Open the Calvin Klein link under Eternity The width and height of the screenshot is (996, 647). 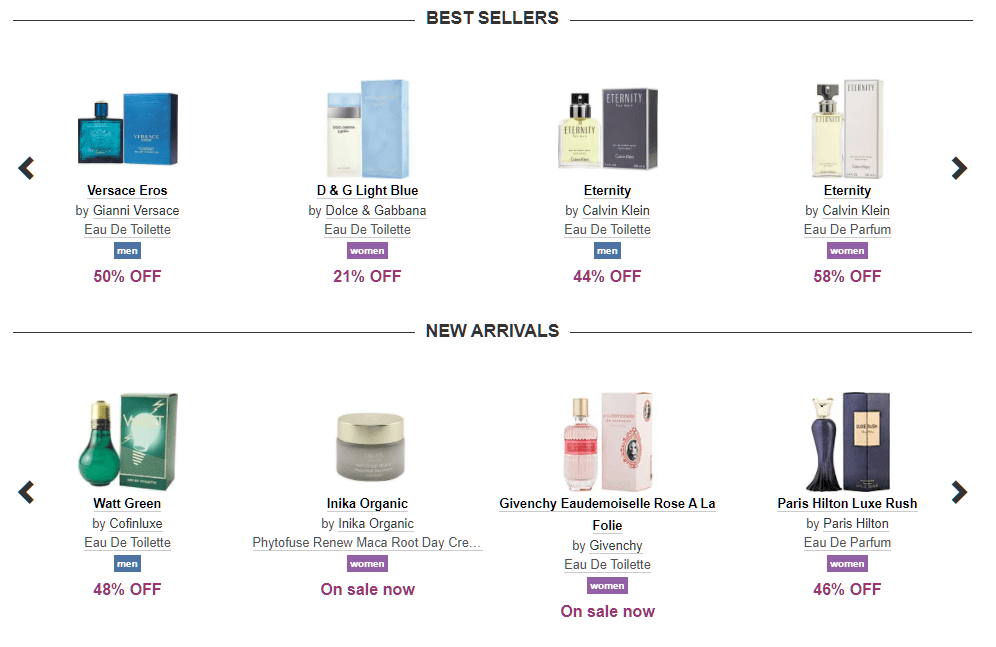[615, 210]
